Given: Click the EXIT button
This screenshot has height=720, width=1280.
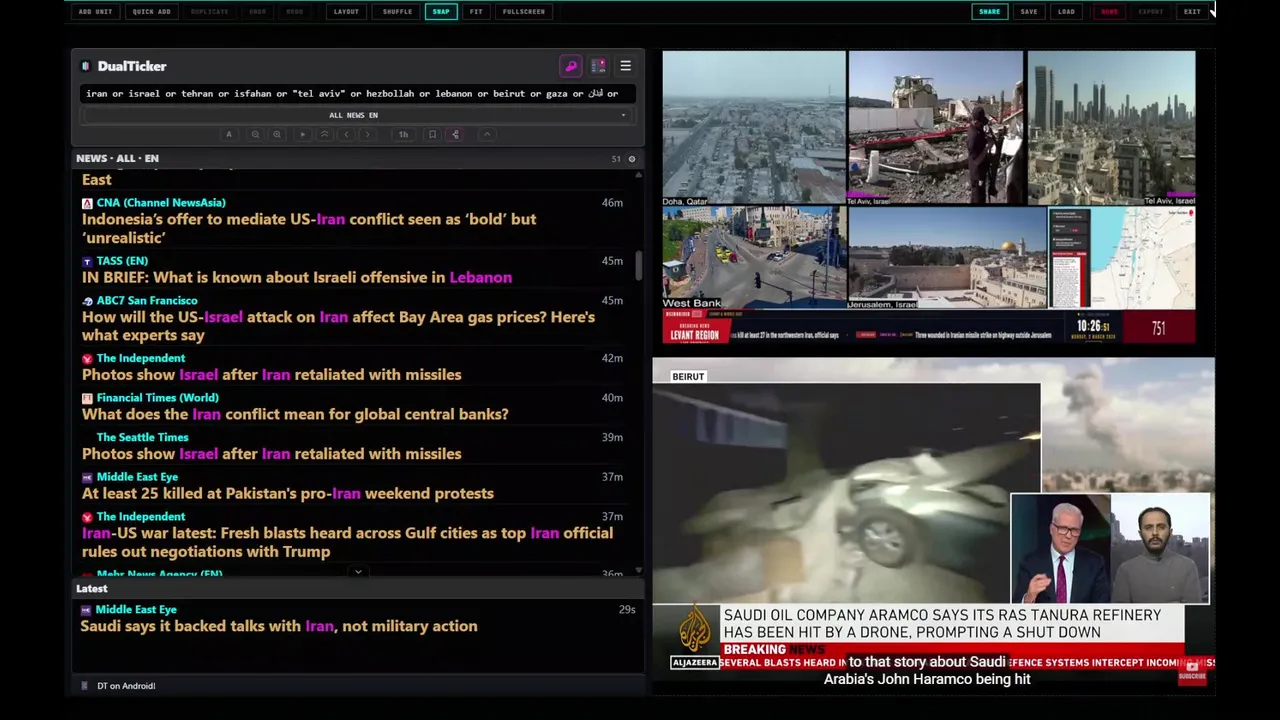Looking at the screenshot, I should coord(1192,12).
